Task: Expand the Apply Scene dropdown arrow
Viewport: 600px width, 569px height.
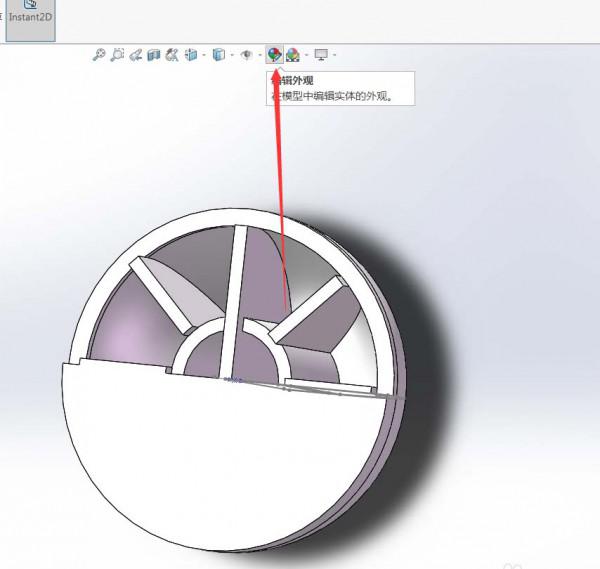Action: point(307,55)
